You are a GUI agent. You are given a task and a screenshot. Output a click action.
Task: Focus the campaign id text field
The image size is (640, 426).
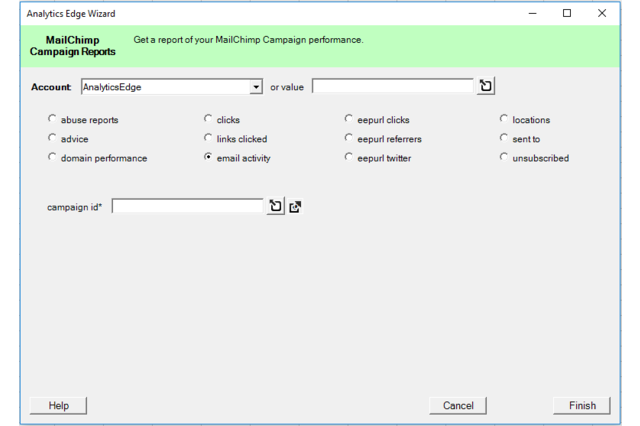tap(188, 206)
